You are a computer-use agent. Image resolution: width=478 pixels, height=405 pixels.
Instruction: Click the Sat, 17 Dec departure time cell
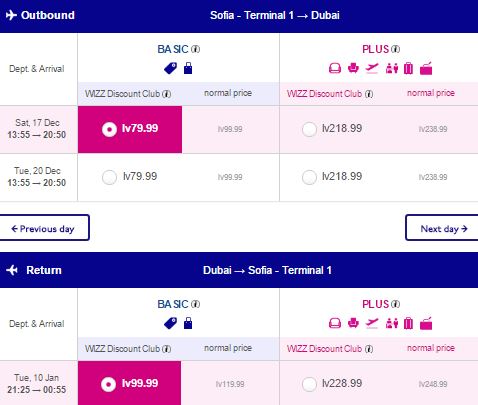point(39,129)
